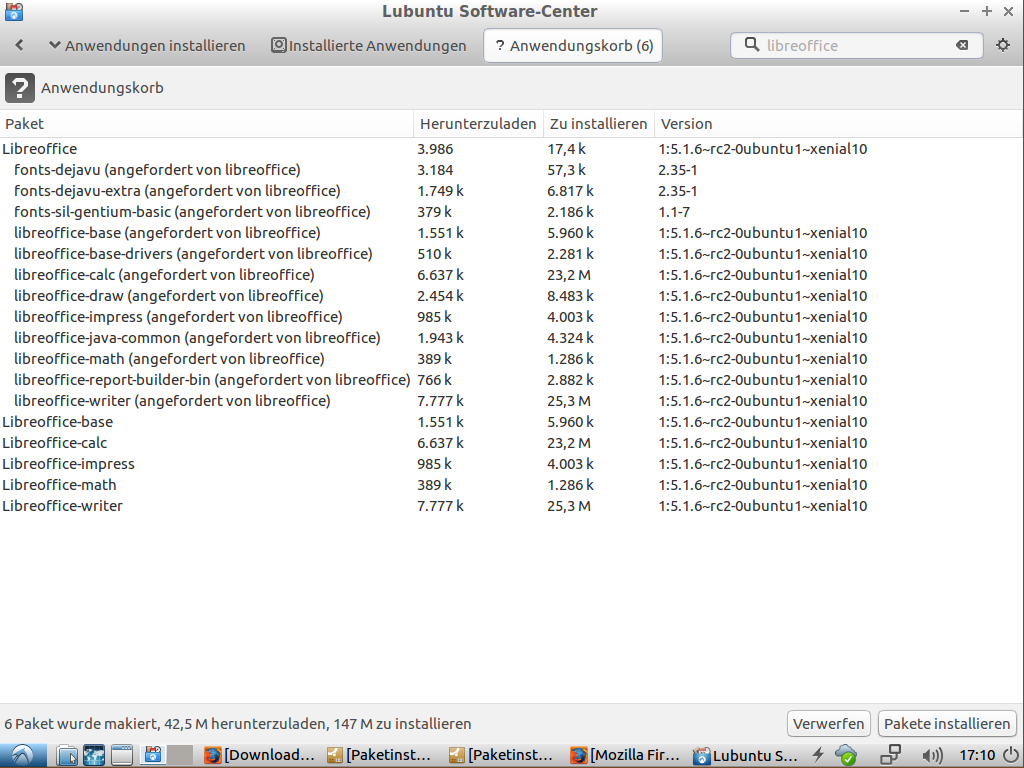Open the network connections tray icon
This screenshot has height=768, width=1024.
click(x=890, y=756)
